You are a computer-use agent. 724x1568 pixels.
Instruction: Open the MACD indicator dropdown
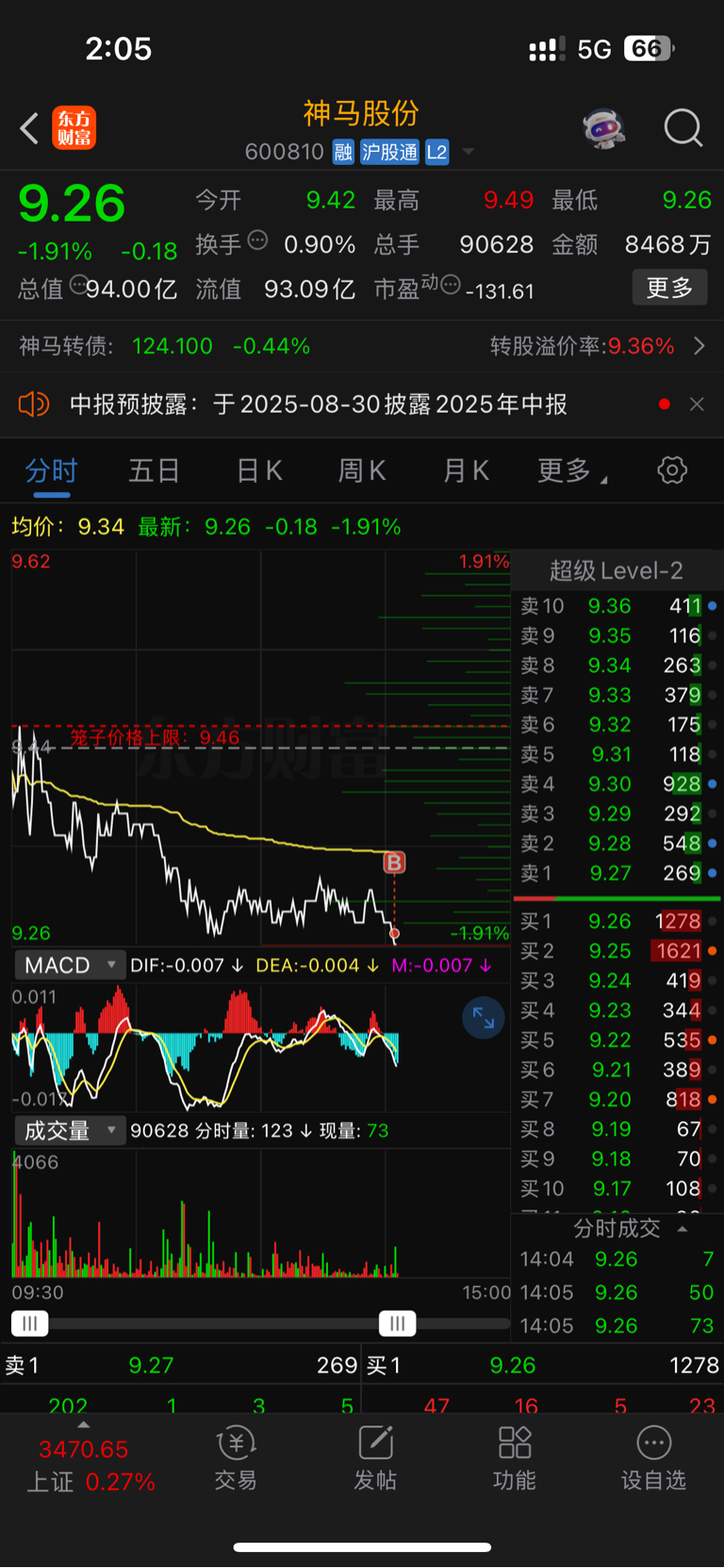70,966
